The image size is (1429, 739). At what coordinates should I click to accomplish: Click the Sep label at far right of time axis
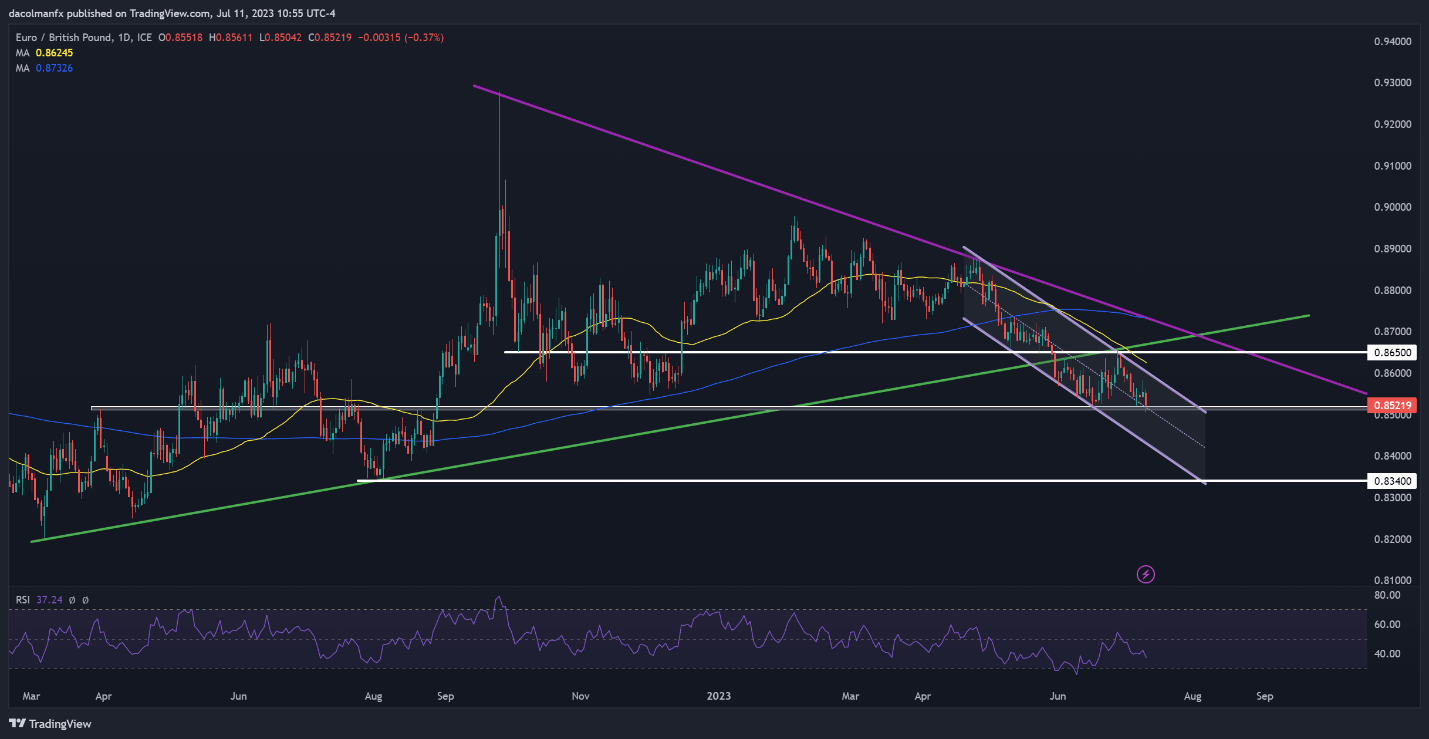point(1264,694)
